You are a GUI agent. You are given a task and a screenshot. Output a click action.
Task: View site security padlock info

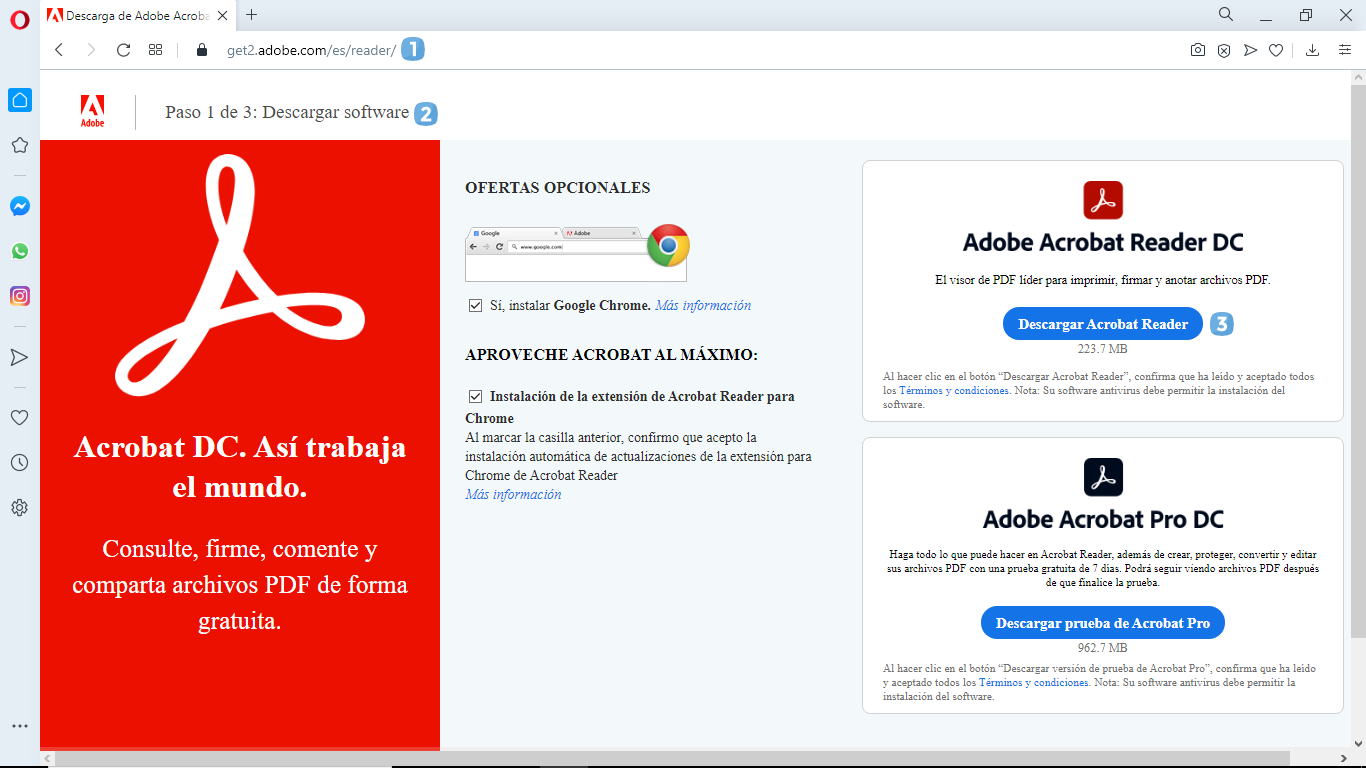point(201,50)
